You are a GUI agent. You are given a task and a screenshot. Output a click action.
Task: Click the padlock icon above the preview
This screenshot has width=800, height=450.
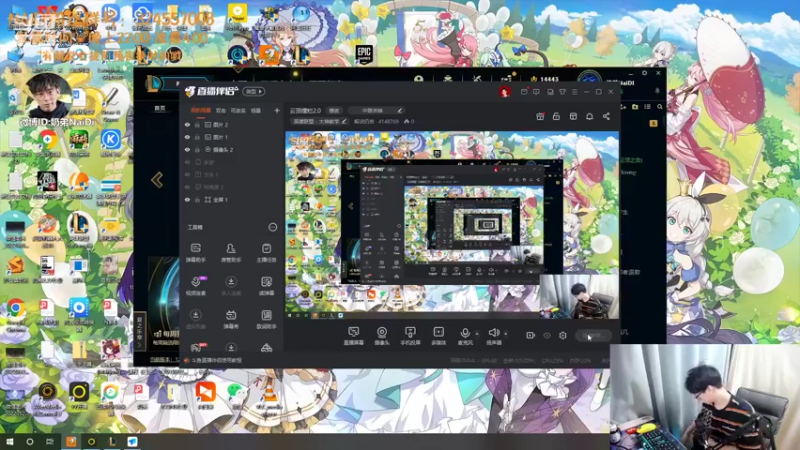click(556, 116)
